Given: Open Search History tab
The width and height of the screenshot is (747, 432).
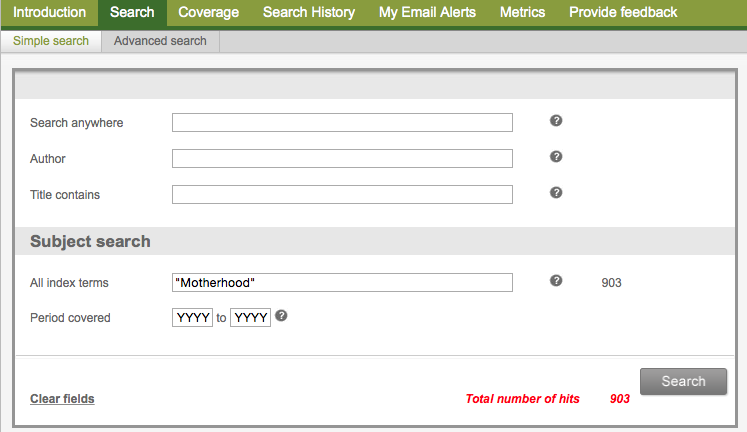Looking at the screenshot, I should click(x=308, y=13).
